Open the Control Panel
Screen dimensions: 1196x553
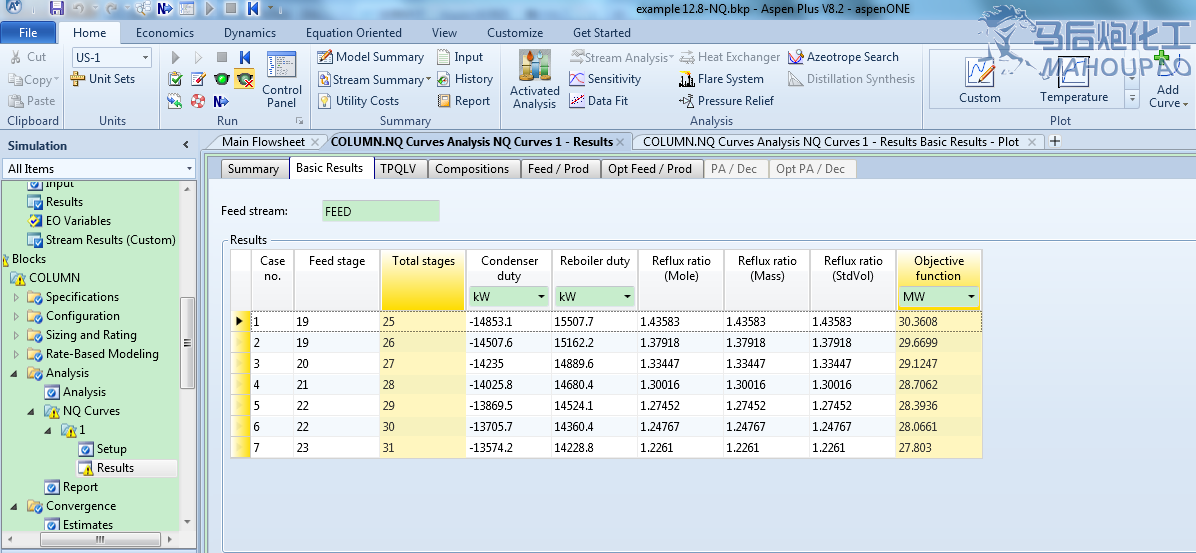281,80
